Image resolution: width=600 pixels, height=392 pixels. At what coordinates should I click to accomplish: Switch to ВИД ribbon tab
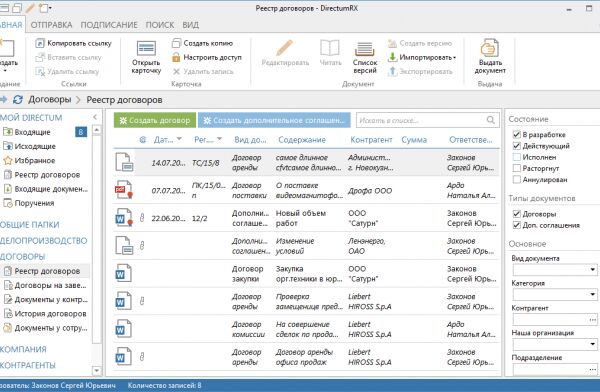190,25
